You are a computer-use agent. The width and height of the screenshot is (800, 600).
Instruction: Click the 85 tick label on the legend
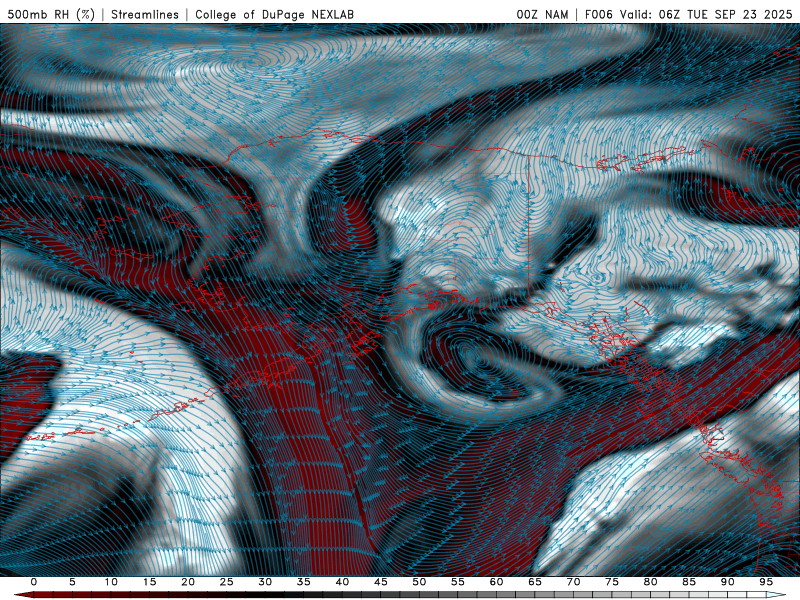click(689, 582)
